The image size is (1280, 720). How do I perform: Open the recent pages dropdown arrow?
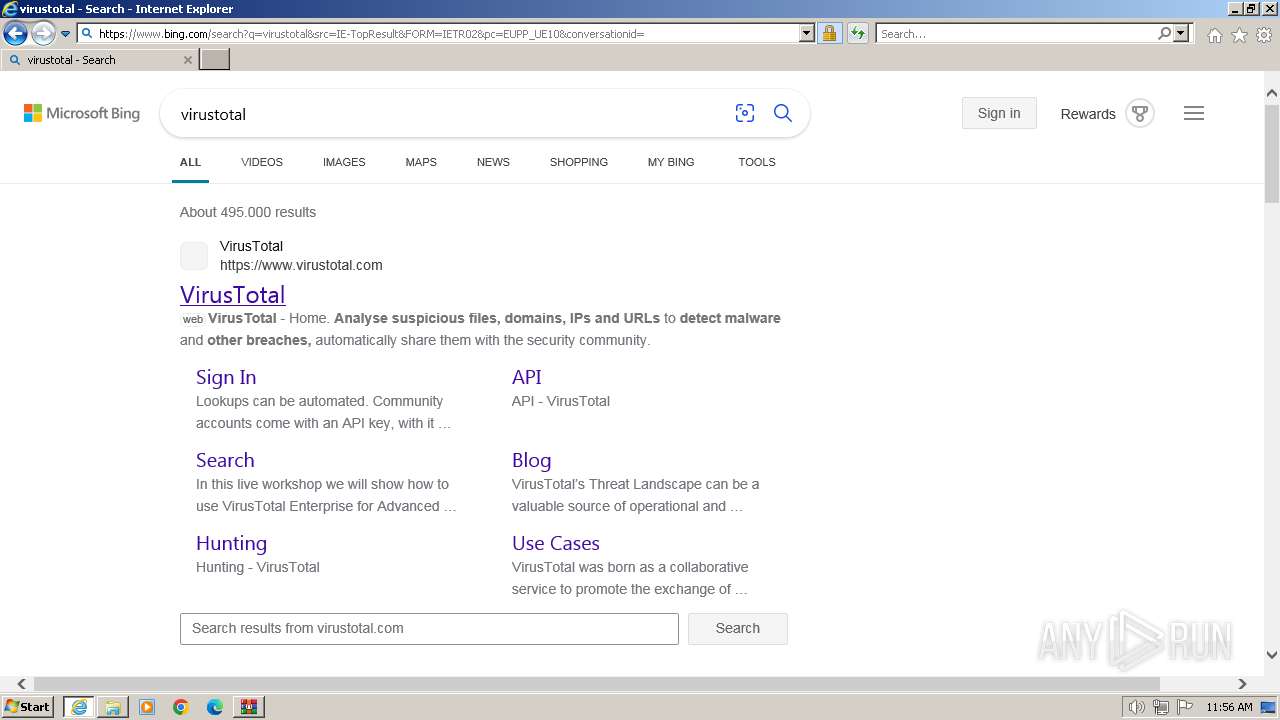(x=65, y=34)
